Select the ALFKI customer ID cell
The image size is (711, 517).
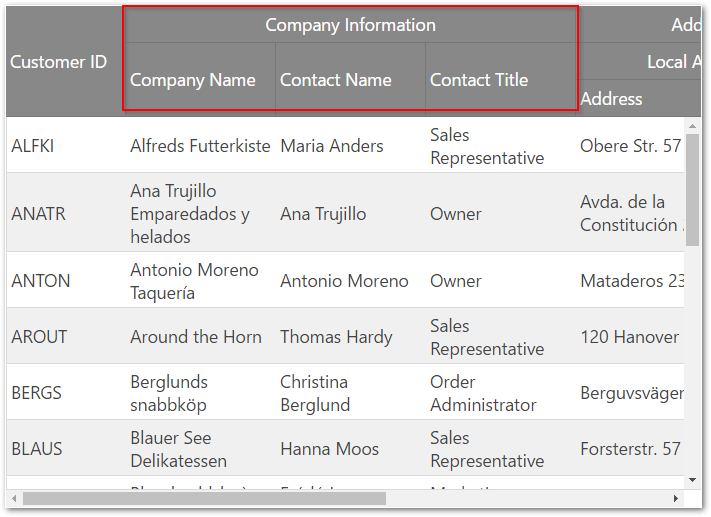click(33, 146)
